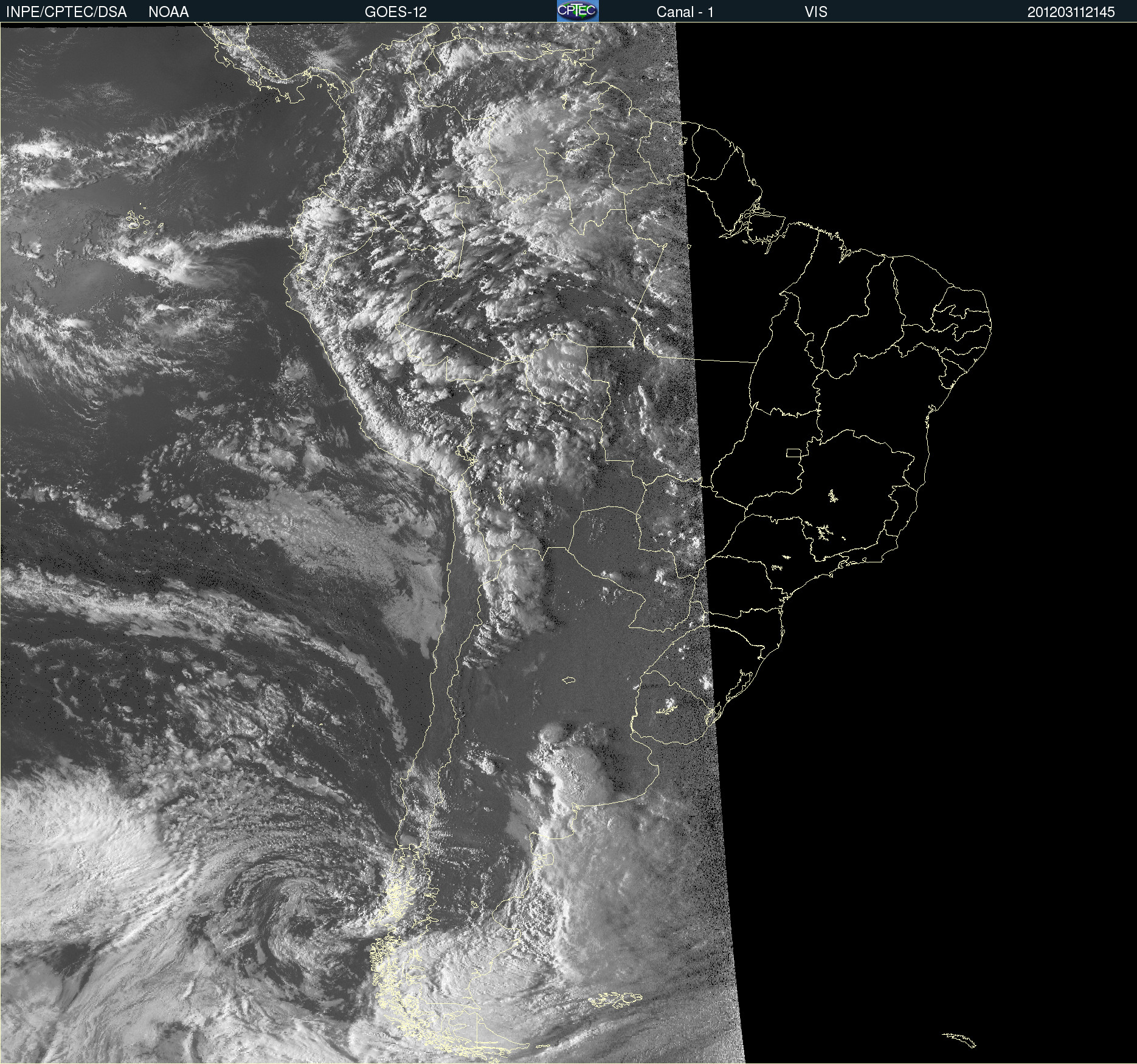Click the NOAA label in header

[x=168, y=12]
